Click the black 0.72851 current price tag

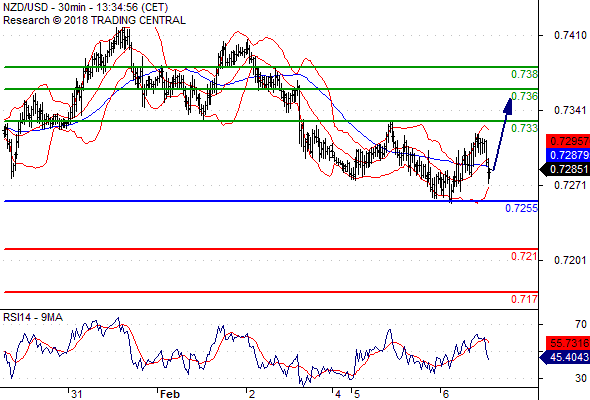[565, 169]
